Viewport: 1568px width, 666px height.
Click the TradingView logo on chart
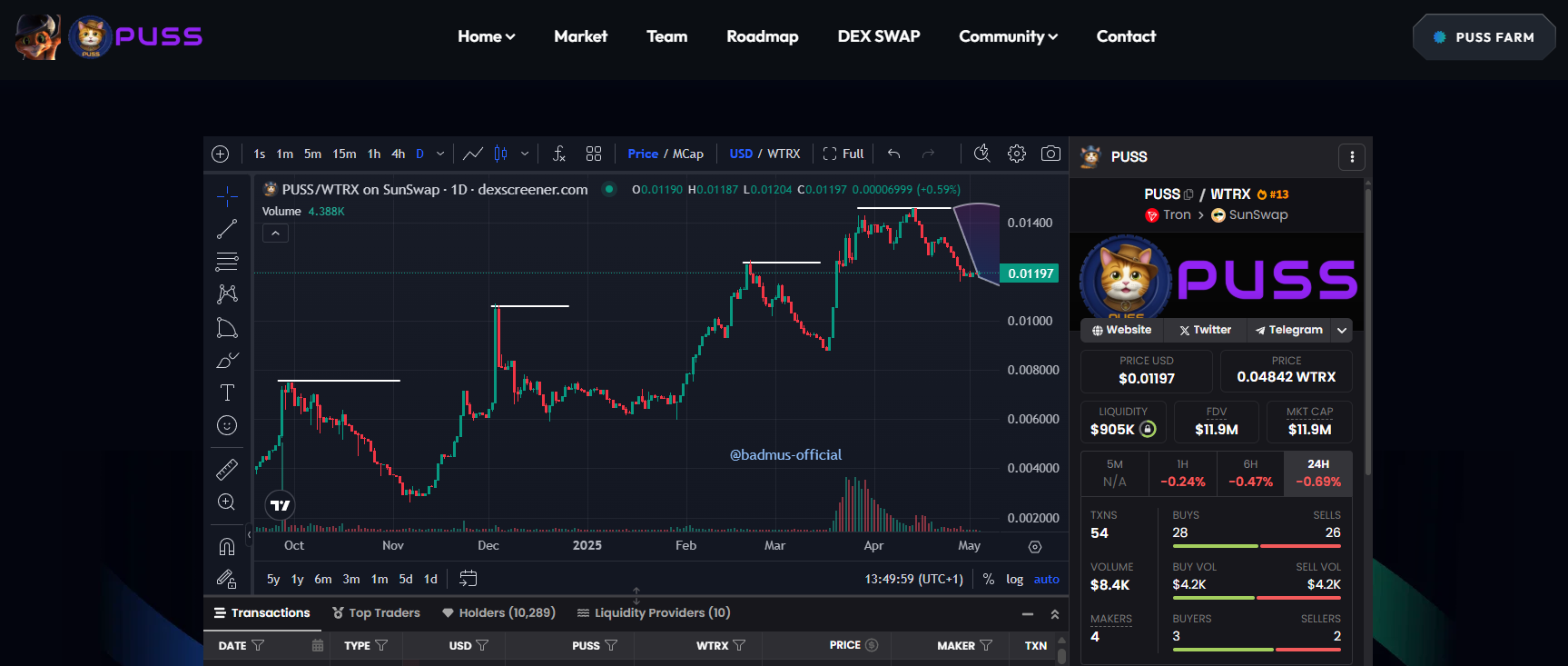(x=281, y=505)
